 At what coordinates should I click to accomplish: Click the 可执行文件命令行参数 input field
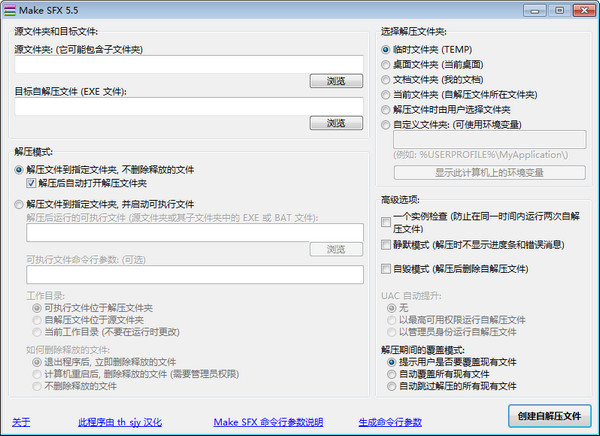(x=195, y=275)
